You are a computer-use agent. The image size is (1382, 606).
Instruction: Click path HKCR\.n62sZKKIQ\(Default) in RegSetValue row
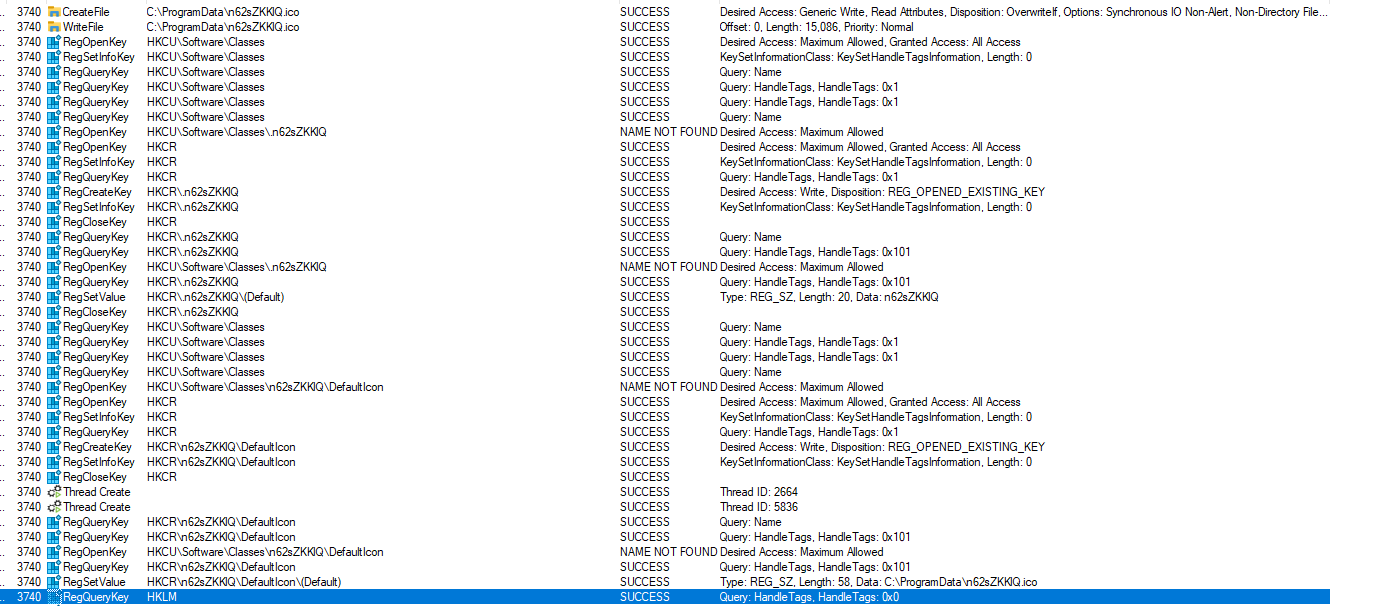(x=215, y=297)
